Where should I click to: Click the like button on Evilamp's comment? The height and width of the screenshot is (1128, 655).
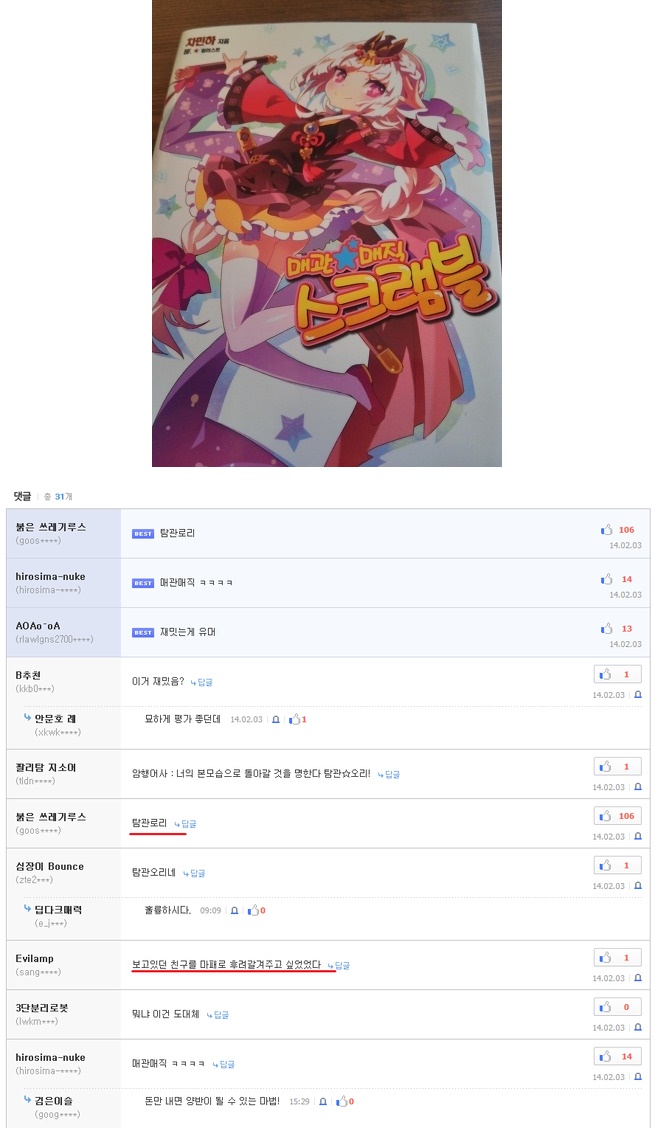click(618, 958)
